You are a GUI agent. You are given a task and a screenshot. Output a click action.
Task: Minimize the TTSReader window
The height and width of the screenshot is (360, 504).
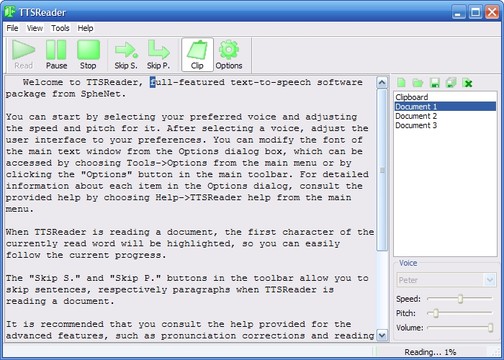(458, 12)
